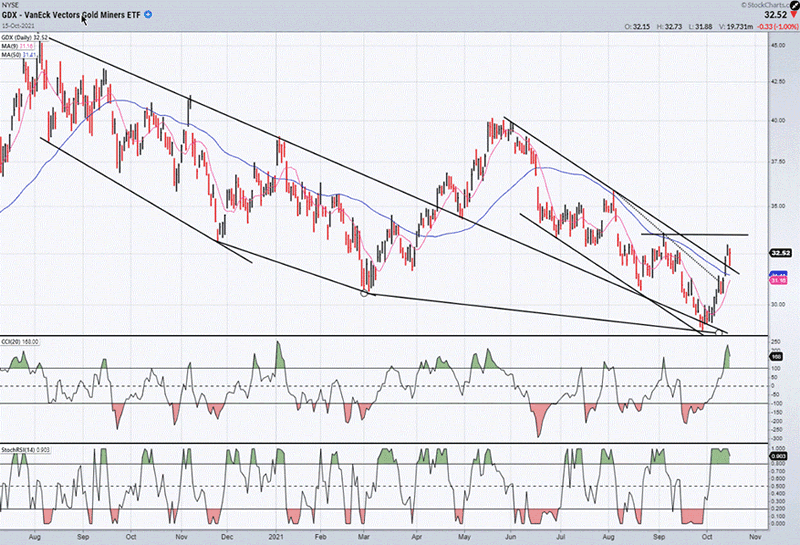Viewport: 800px width, 545px height.
Task: Click the MA(50) legend entry
Action: (18, 54)
